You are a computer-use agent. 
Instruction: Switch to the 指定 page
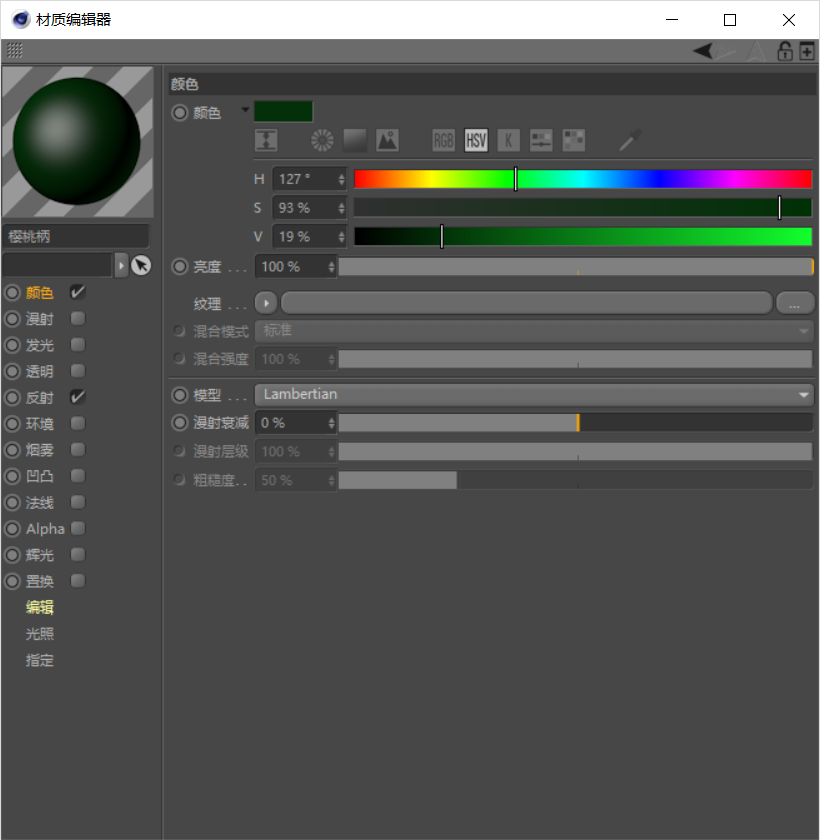tap(40, 661)
